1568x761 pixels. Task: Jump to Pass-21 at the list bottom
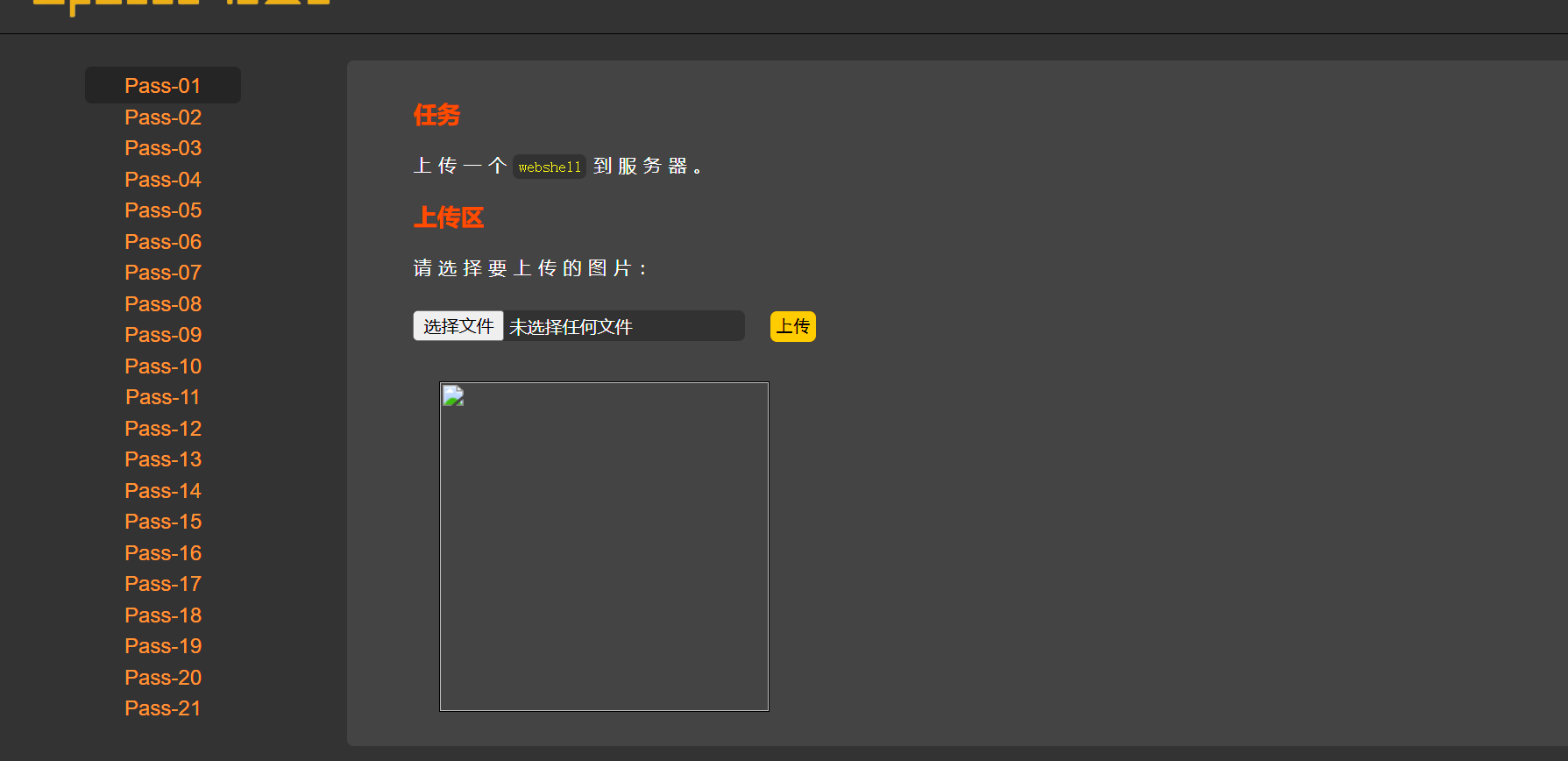(163, 708)
